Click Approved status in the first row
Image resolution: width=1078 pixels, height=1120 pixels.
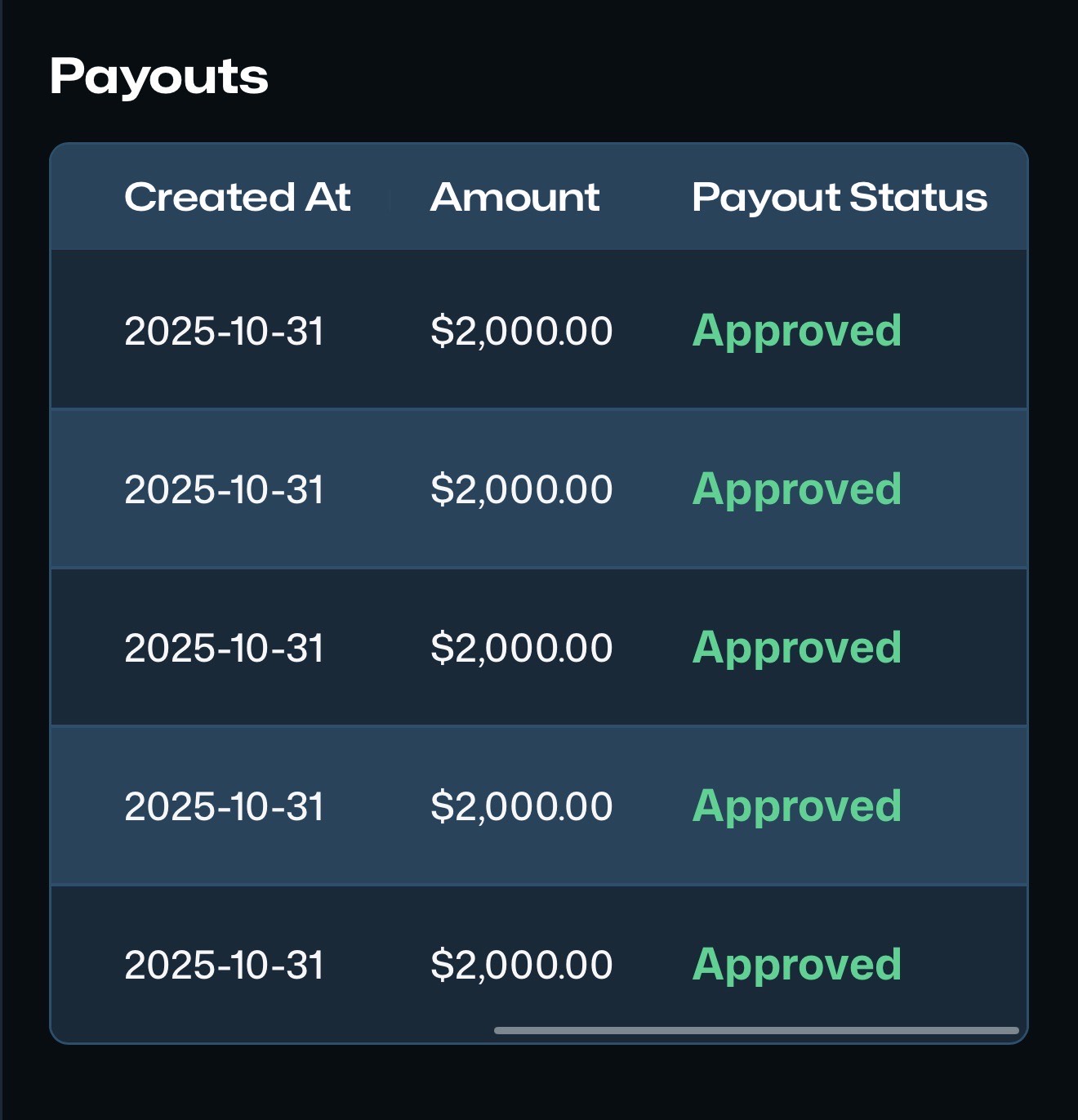tap(797, 331)
